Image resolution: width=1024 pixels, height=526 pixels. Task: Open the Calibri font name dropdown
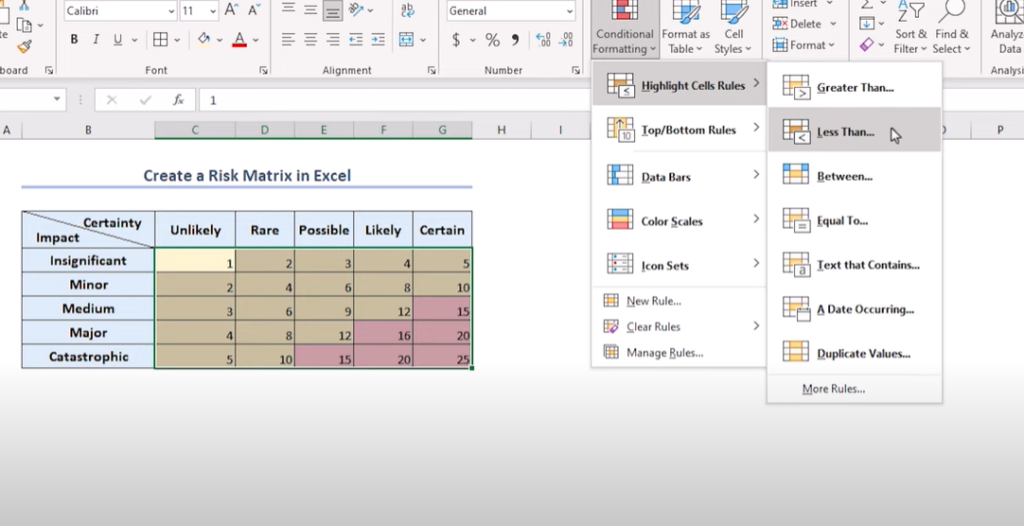[x=121, y=10]
